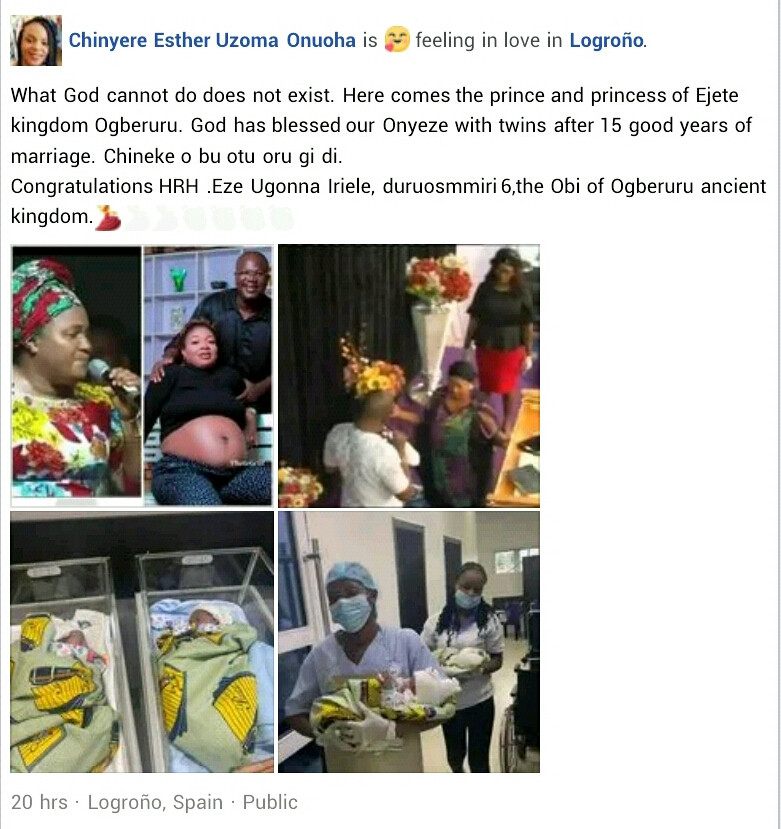The width and height of the screenshot is (781, 829).
Task: Click the Public privacy label
Action: click(270, 802)
